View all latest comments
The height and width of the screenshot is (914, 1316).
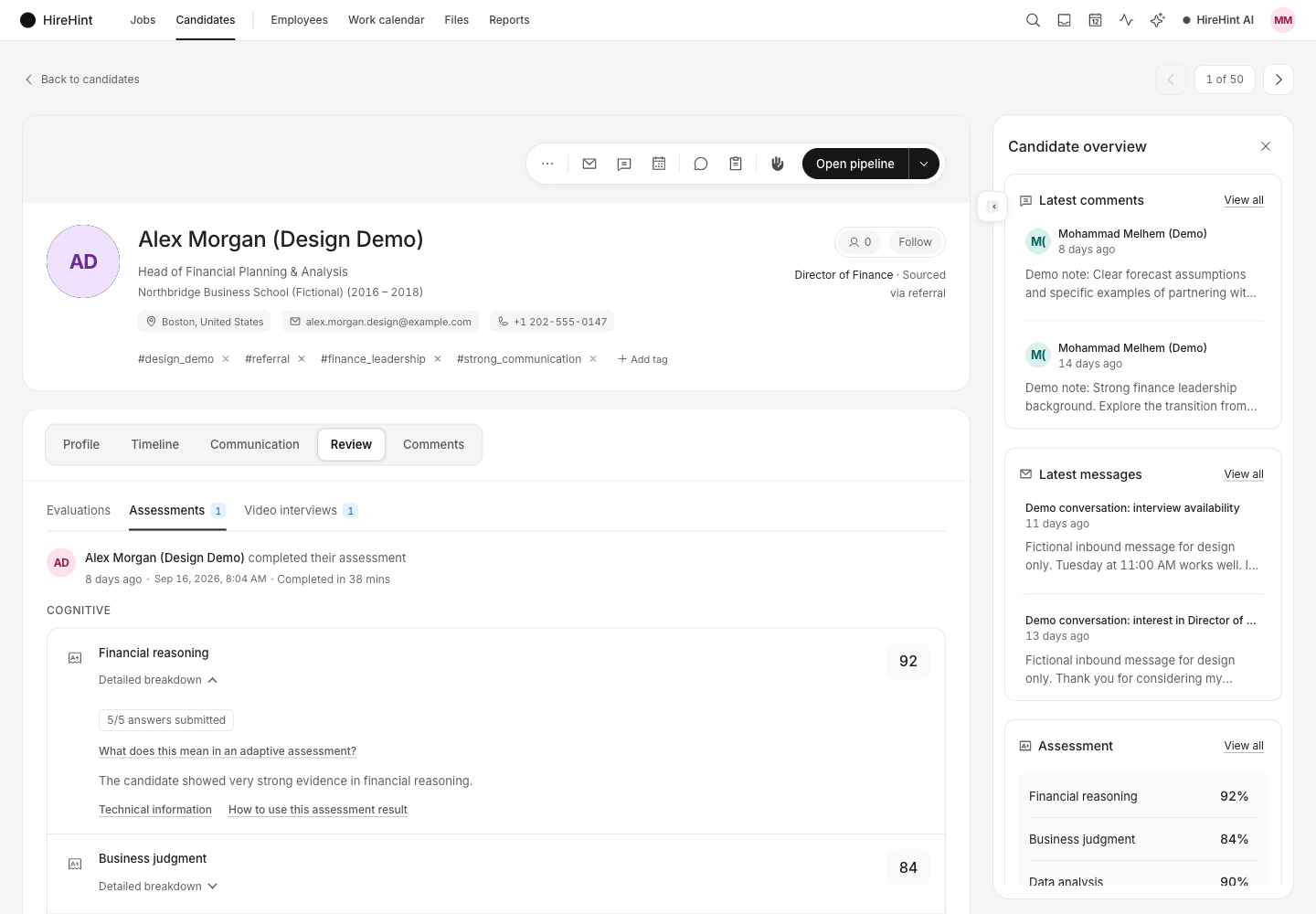1244,200
